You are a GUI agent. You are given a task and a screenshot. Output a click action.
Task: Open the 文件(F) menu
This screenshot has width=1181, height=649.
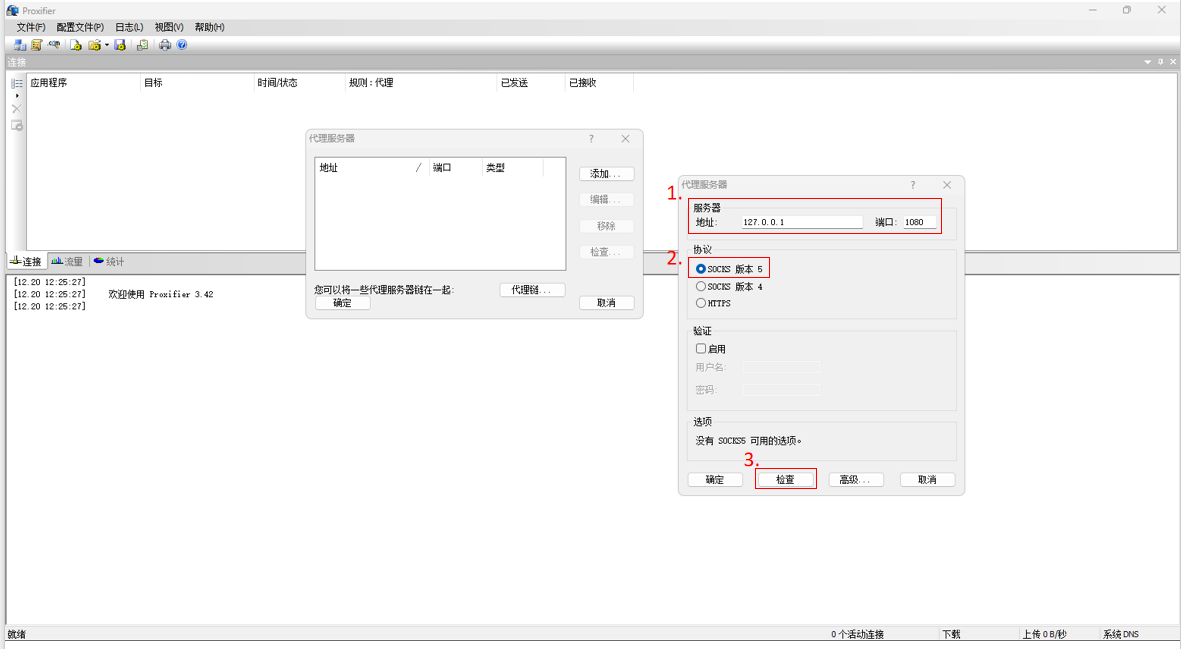click(x=31, y=27)
